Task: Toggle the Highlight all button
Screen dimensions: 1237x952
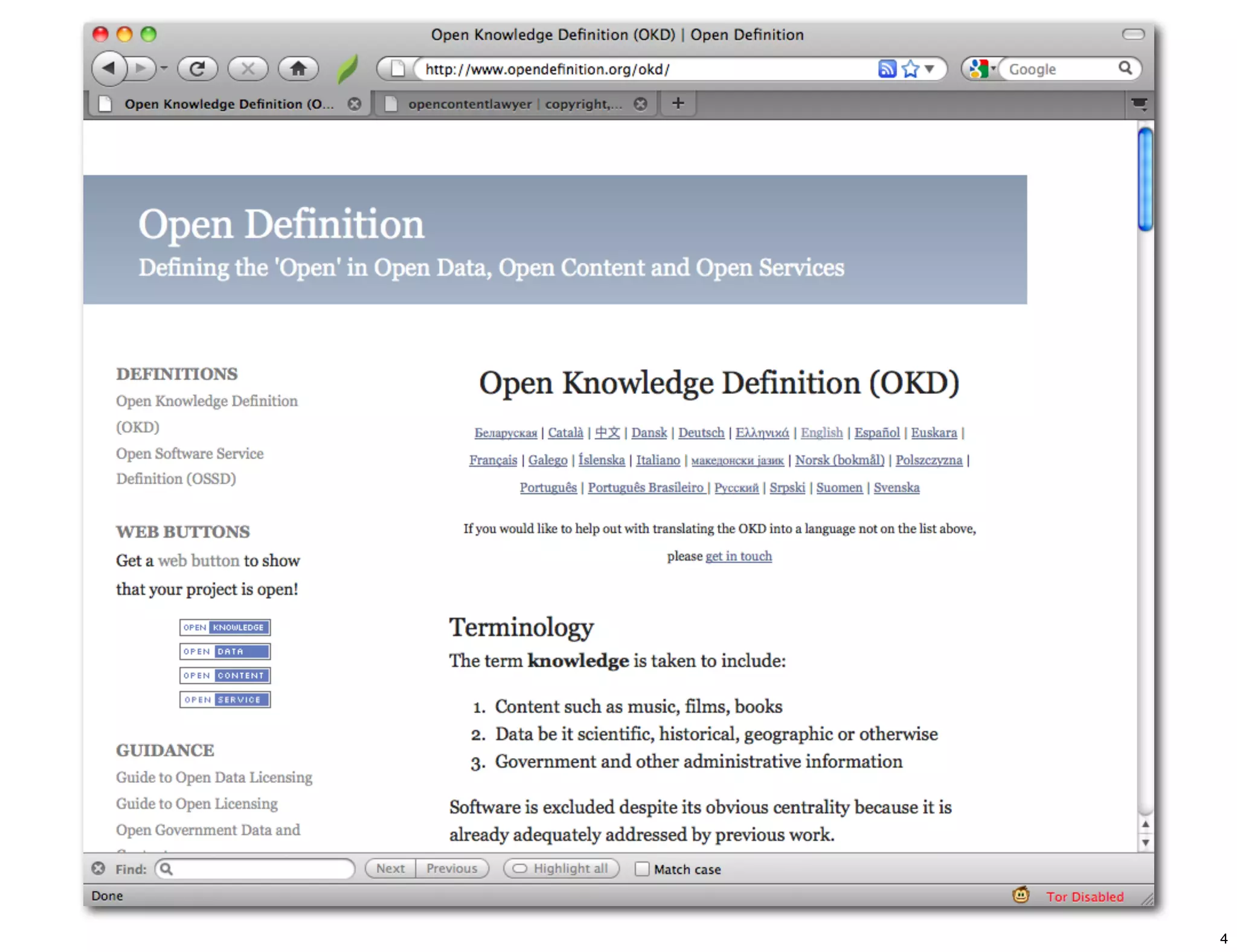Action: tap(561, 869)
